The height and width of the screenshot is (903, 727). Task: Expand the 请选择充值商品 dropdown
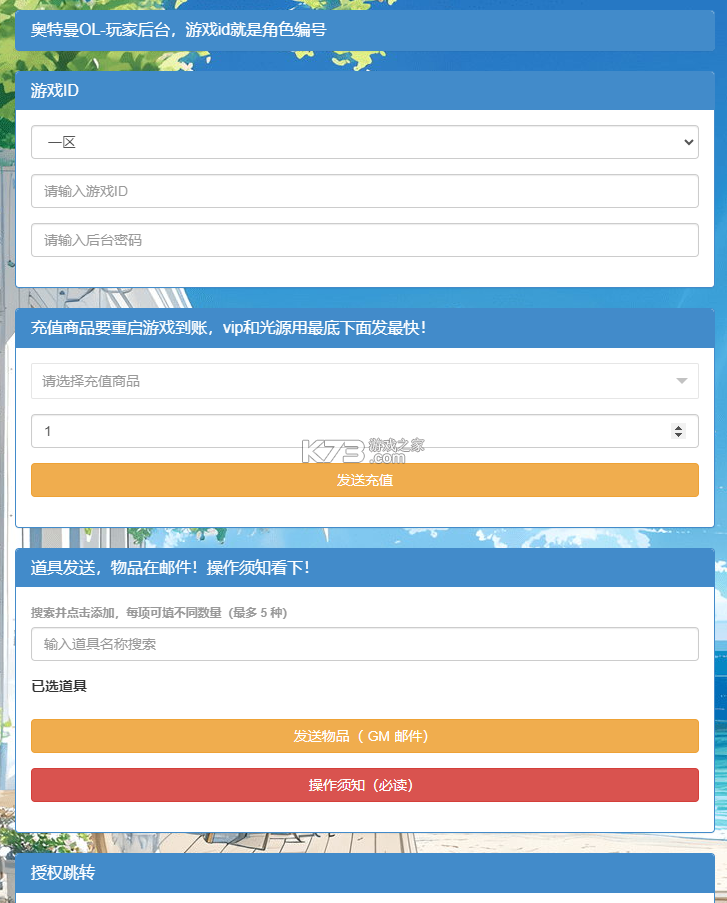(365, 381)
